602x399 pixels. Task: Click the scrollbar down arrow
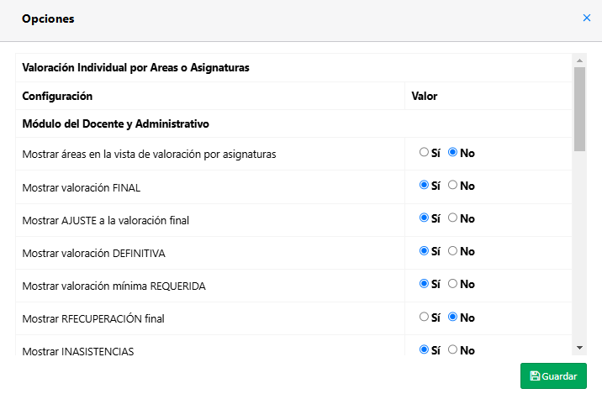pos(579,348)
